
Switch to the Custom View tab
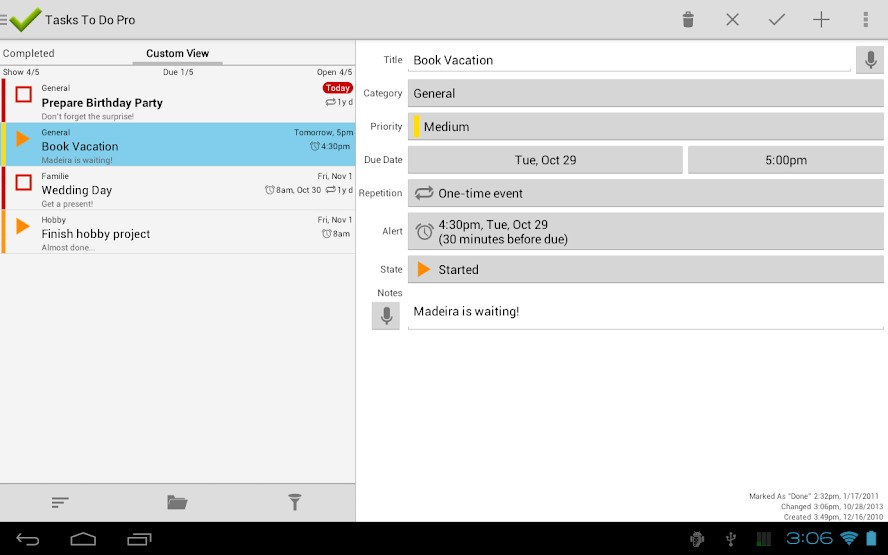[177, 53]
